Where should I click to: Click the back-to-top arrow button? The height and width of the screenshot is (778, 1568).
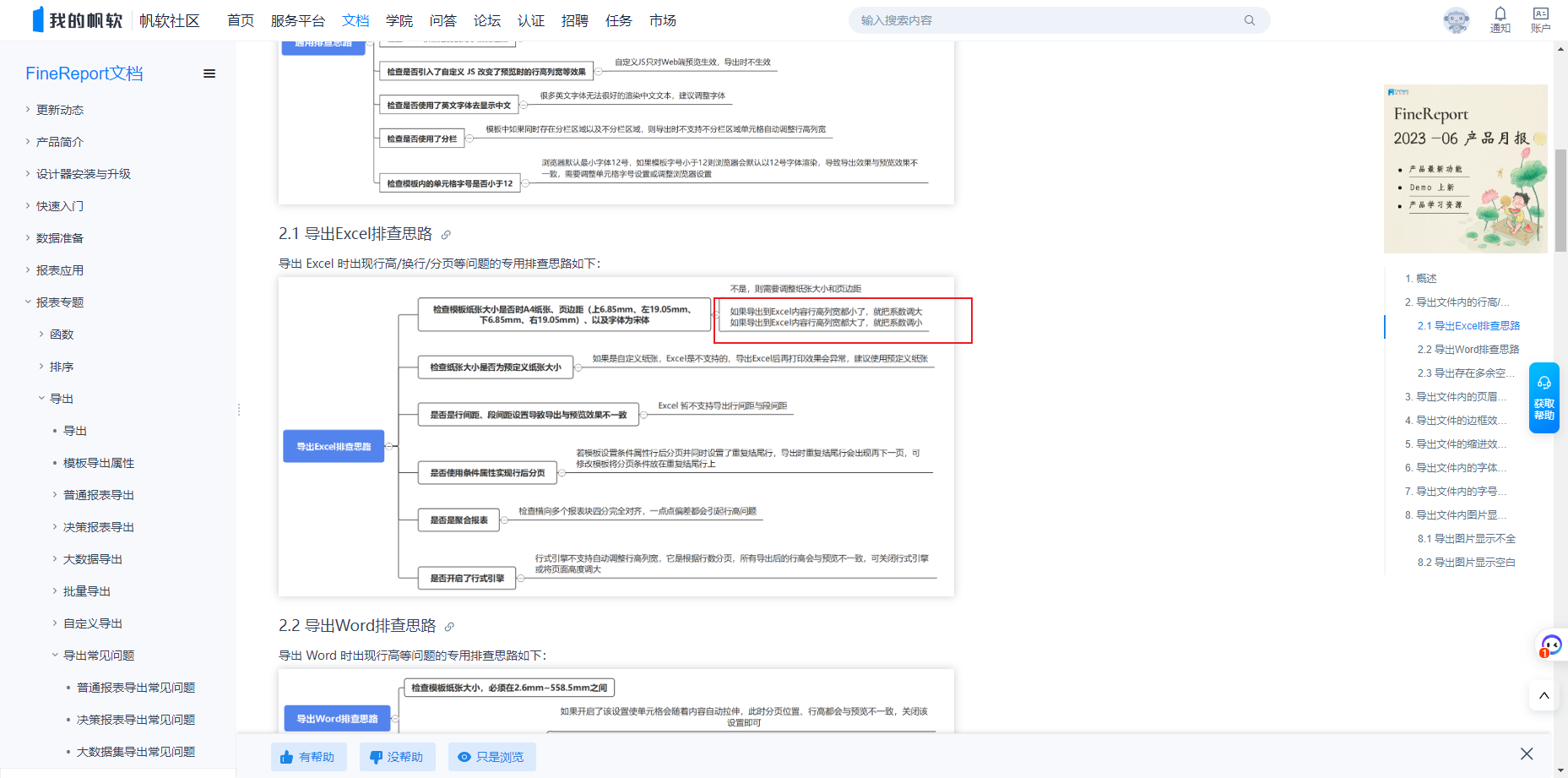pos(1544,695)
